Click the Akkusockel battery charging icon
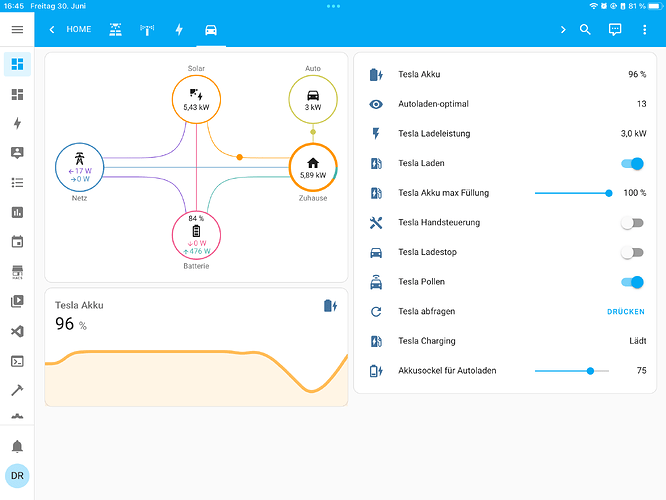Image resolution: width=666 pixels, height=500 pixels. (x=376, y=371)
